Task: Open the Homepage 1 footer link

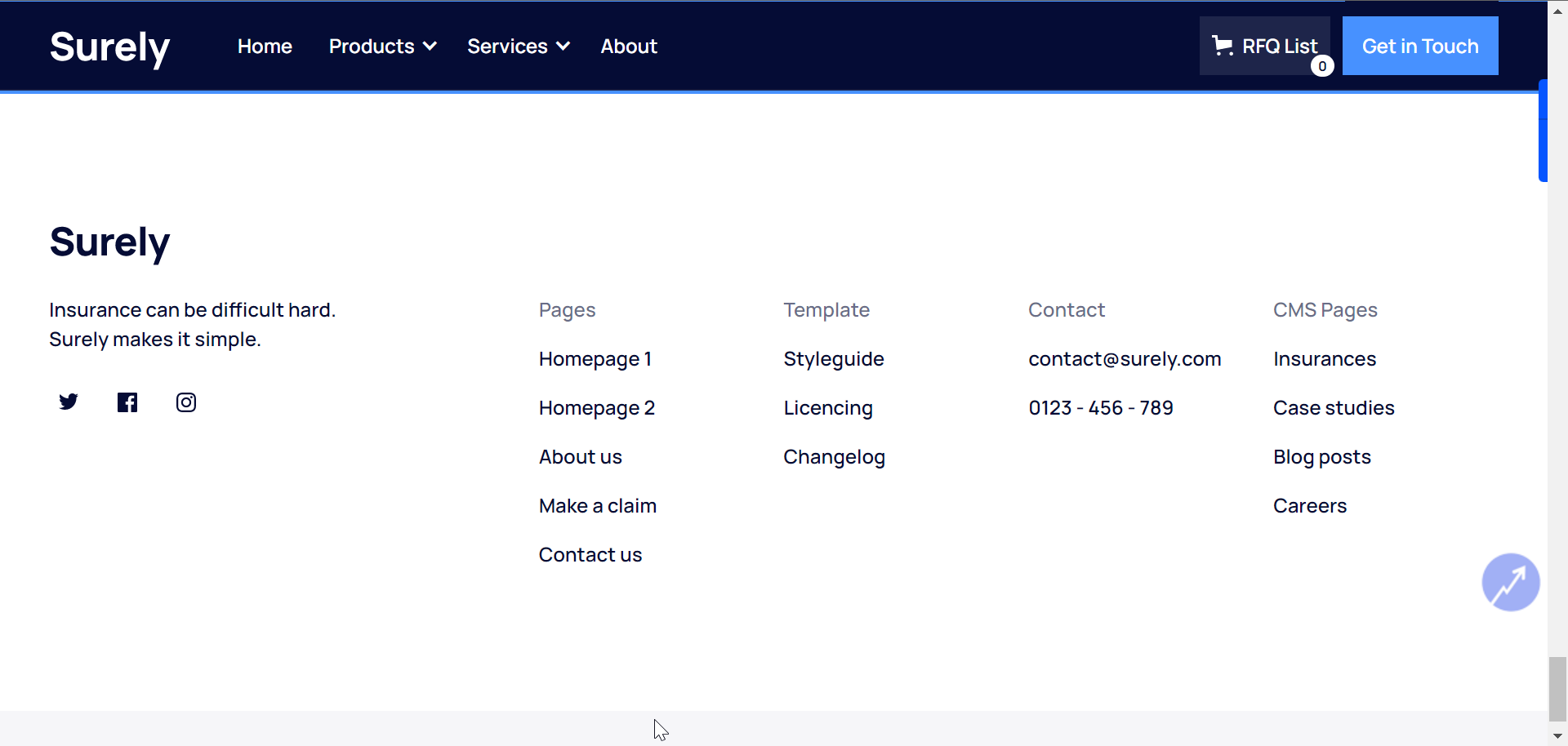Action: click(595, 359)
